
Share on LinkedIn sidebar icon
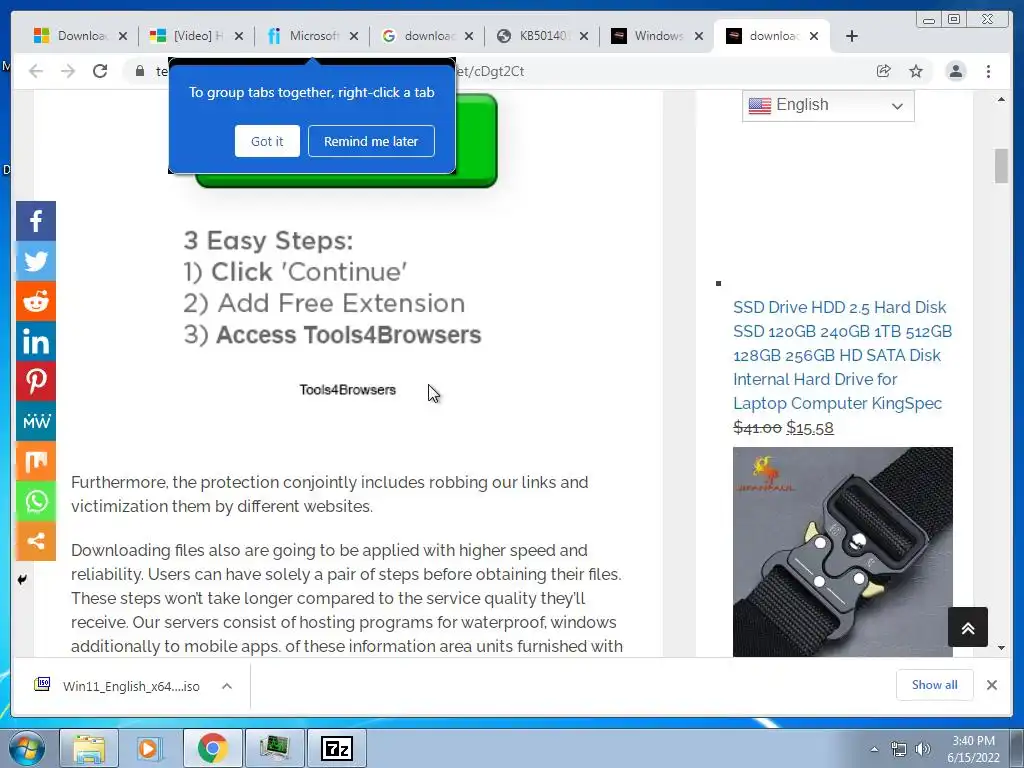tap(36, 341)
